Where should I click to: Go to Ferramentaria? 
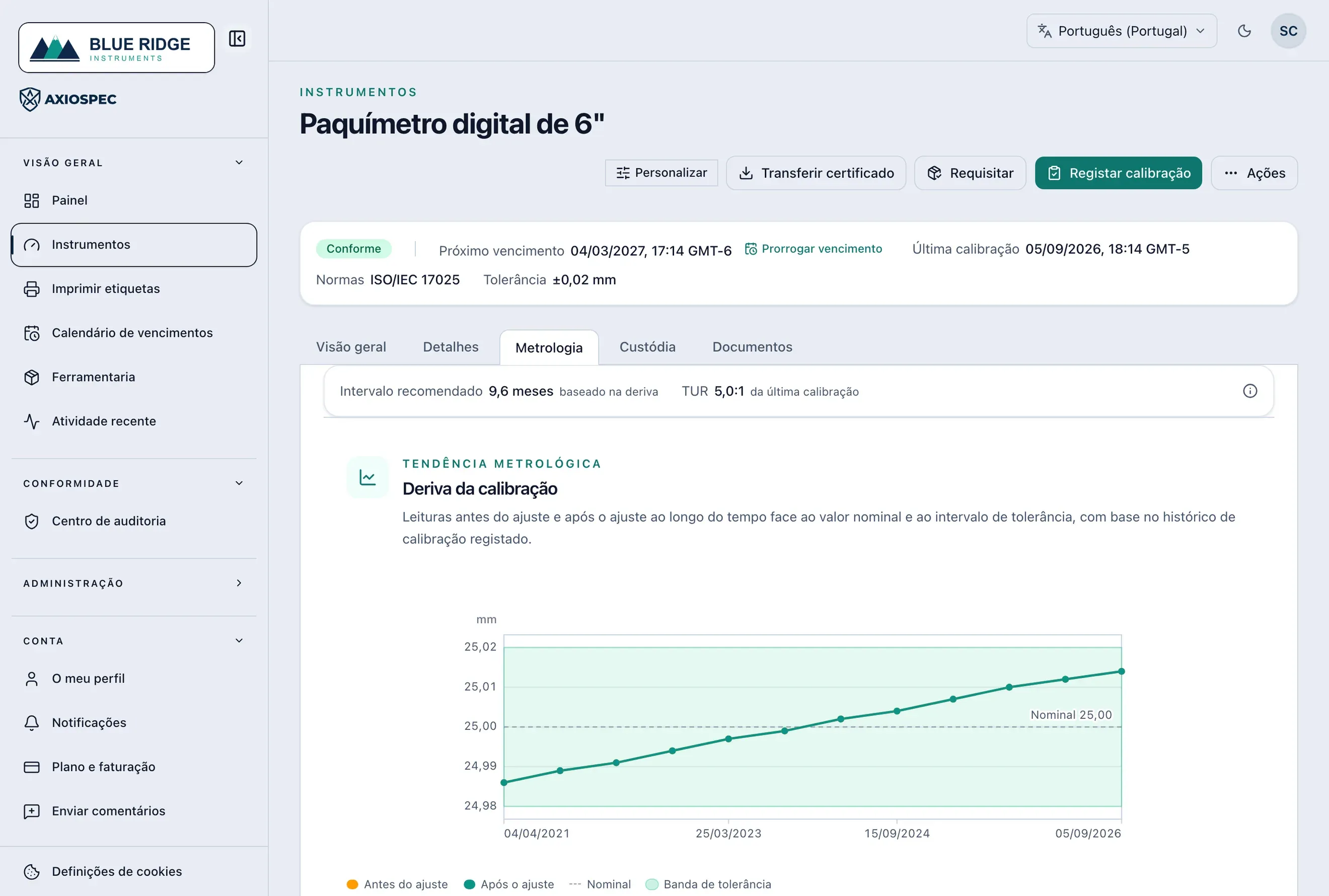[134, 377]
